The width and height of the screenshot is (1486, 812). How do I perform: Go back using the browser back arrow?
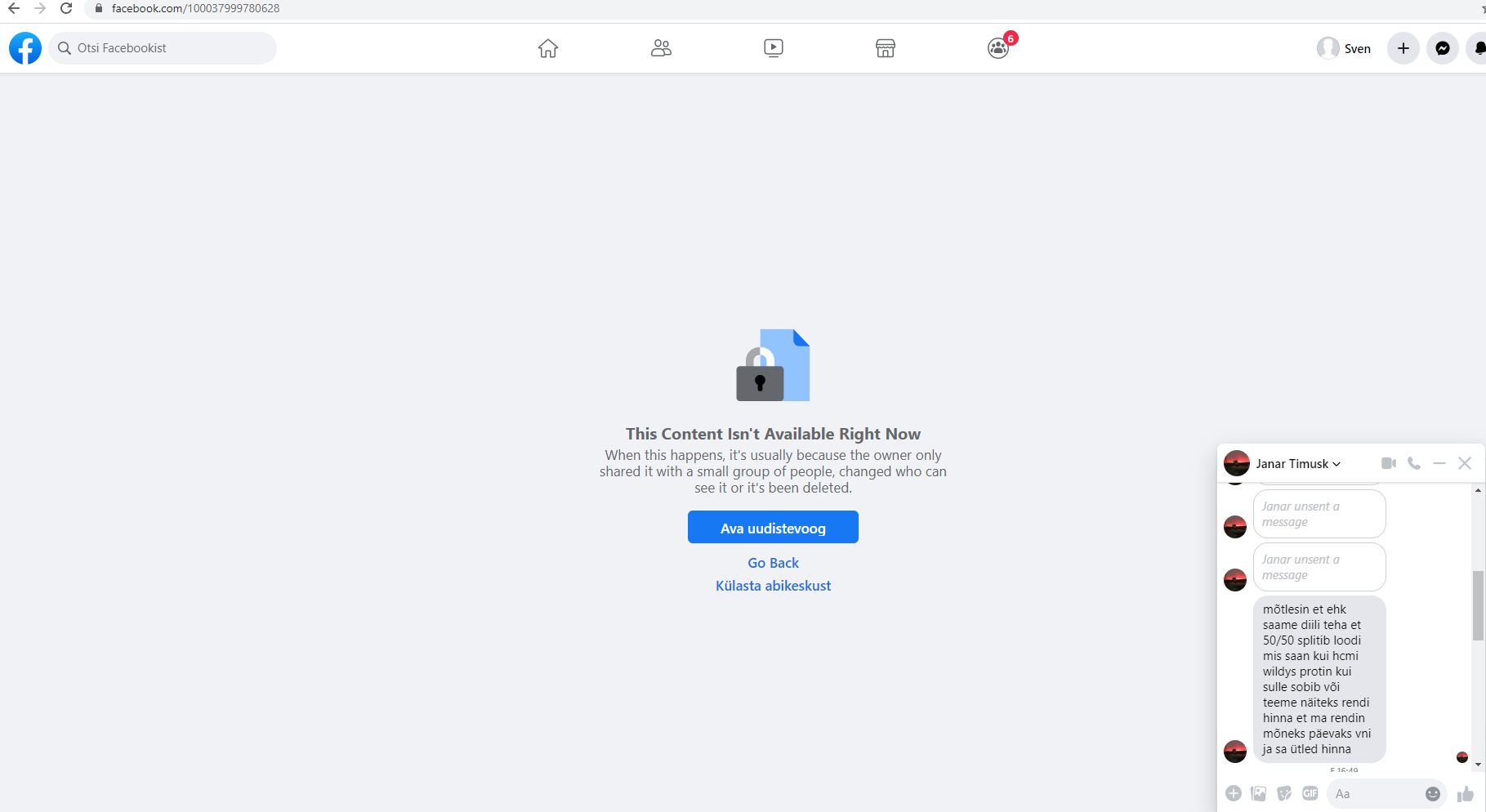pos(14,8)
